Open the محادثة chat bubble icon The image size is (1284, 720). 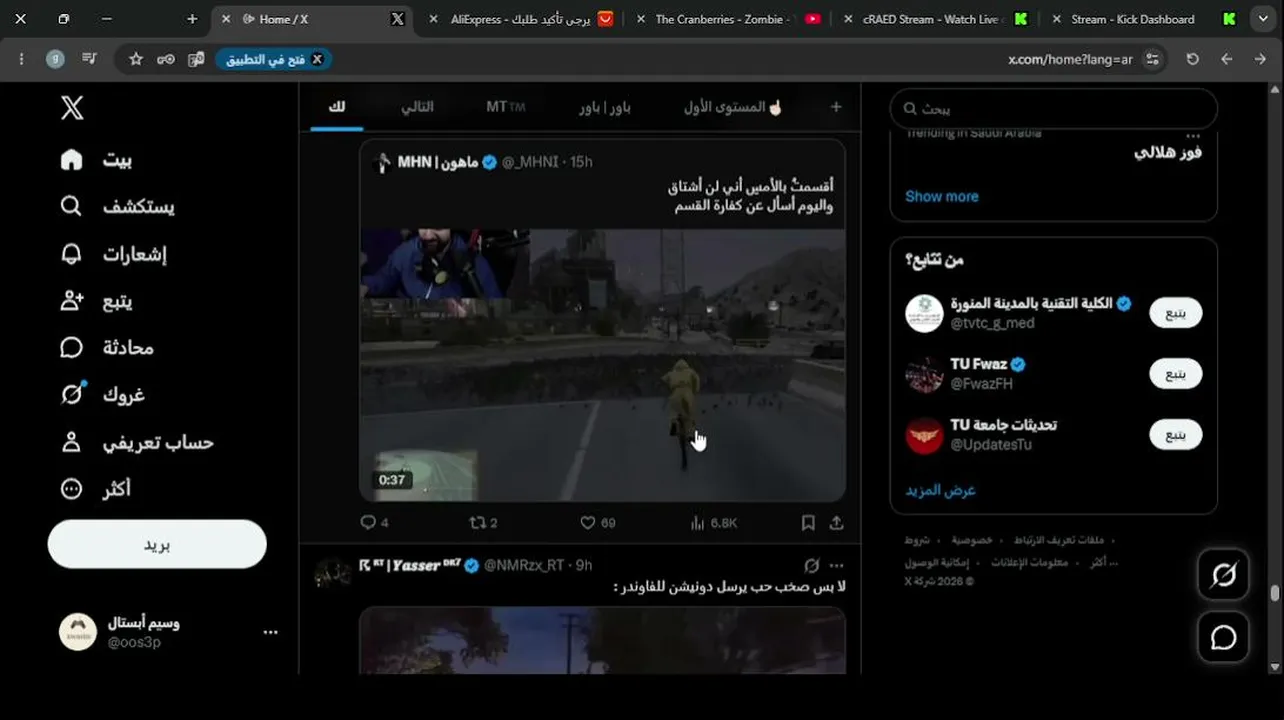click(x=71, y=347)
